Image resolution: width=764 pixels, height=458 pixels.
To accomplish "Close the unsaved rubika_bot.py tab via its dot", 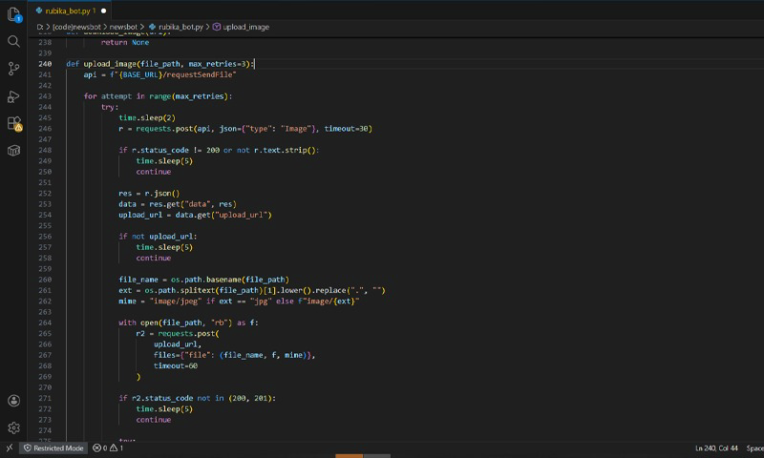I will point(103,10).
